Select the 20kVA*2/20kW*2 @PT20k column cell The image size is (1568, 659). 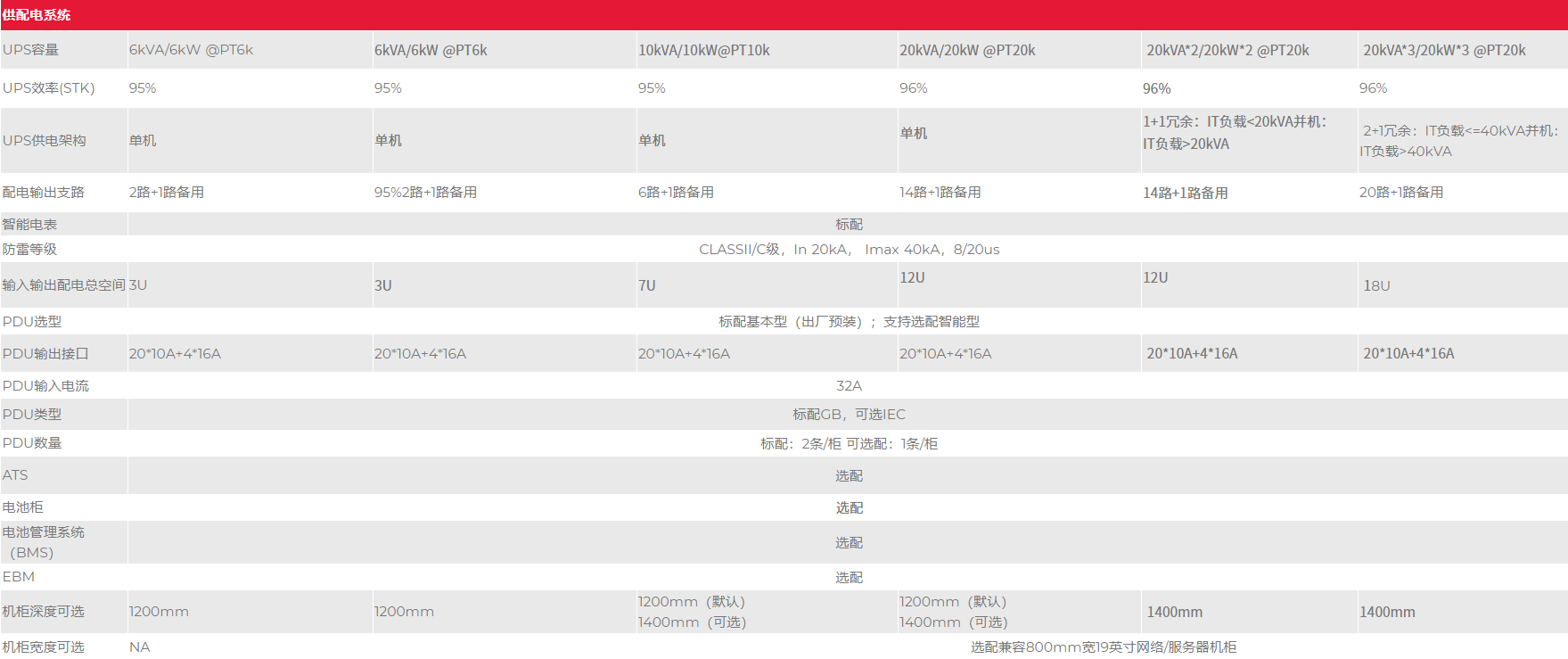pyautogui.click(x=1227, y=50)
